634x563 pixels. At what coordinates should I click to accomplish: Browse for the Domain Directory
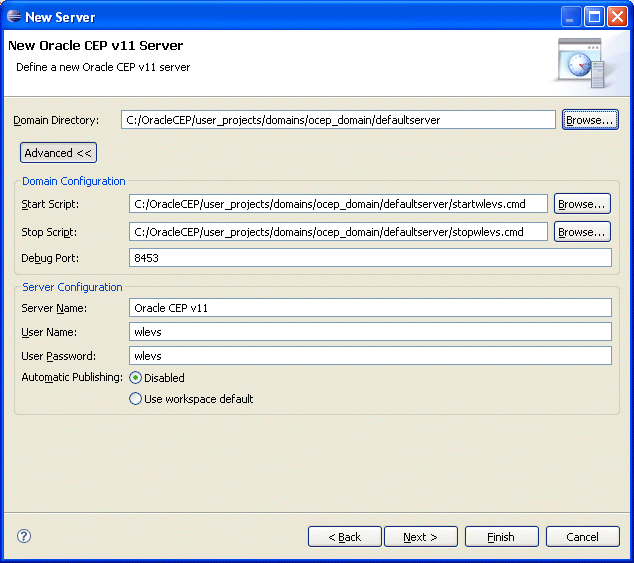[x=590, y=120]
